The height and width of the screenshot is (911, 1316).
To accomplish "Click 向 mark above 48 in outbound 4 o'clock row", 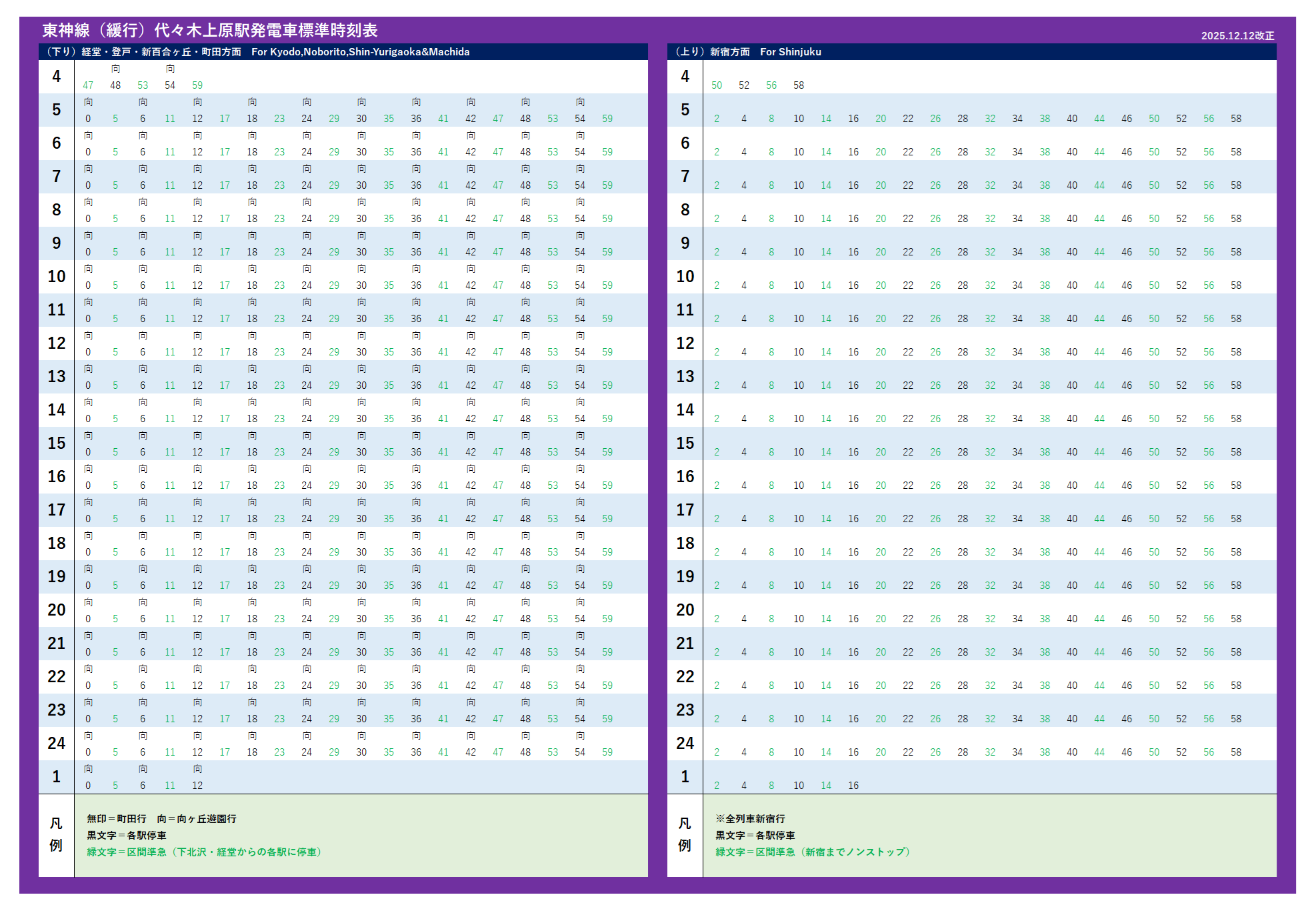I will (x=115, y=69).
